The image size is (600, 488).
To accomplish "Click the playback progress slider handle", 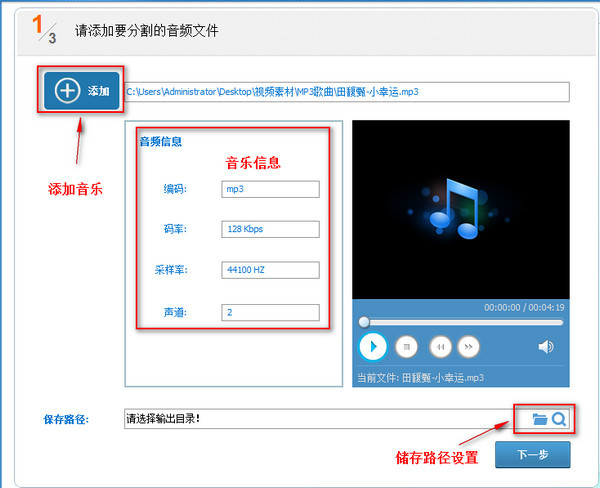I will click(x=364, y=322).
